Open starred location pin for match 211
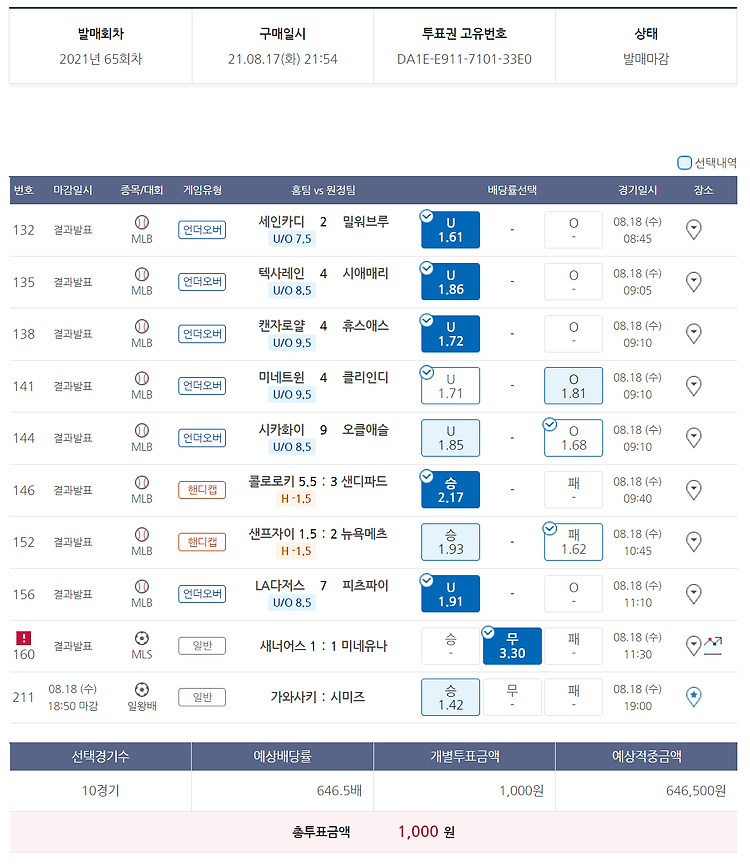 click(693, 697)
